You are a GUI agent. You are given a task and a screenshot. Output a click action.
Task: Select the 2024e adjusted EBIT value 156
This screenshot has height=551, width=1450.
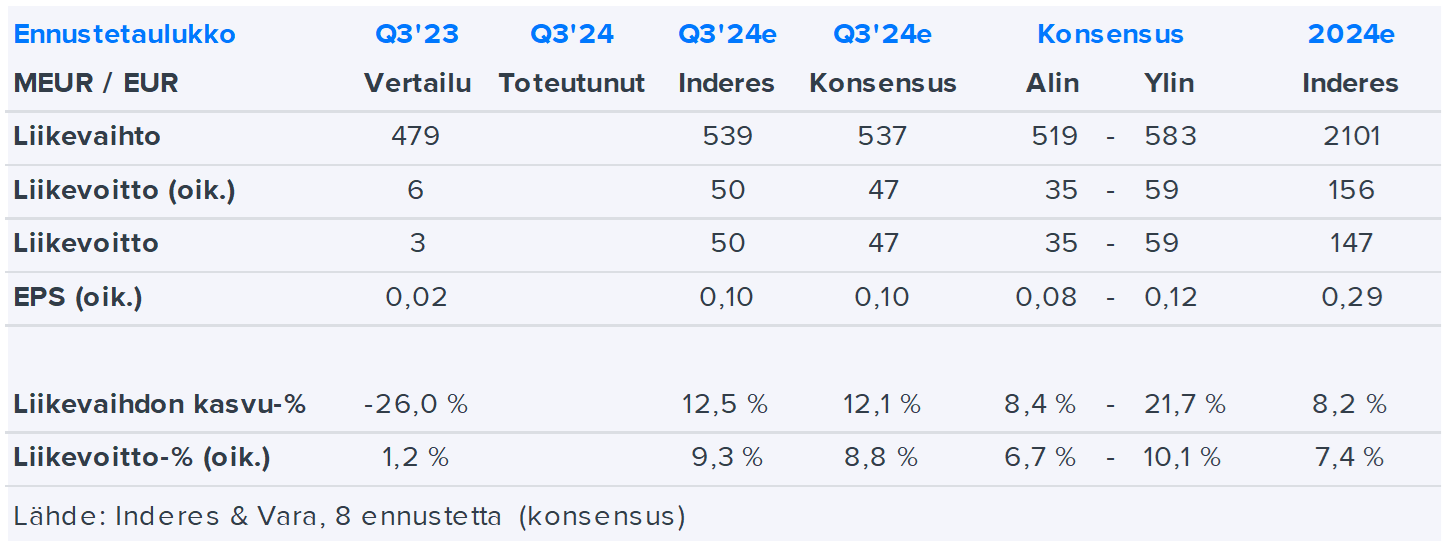click(x=1351, y=190)
